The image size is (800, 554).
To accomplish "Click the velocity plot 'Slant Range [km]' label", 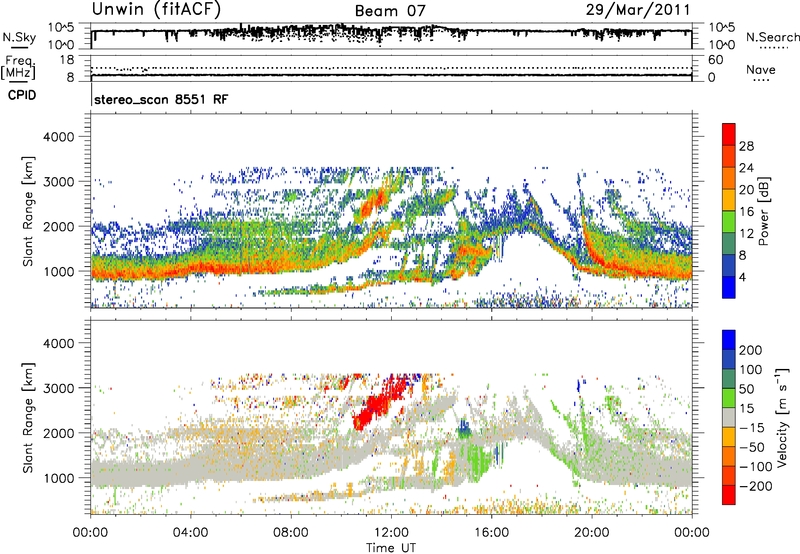I will pyautogui.click(x=28, y=418).
